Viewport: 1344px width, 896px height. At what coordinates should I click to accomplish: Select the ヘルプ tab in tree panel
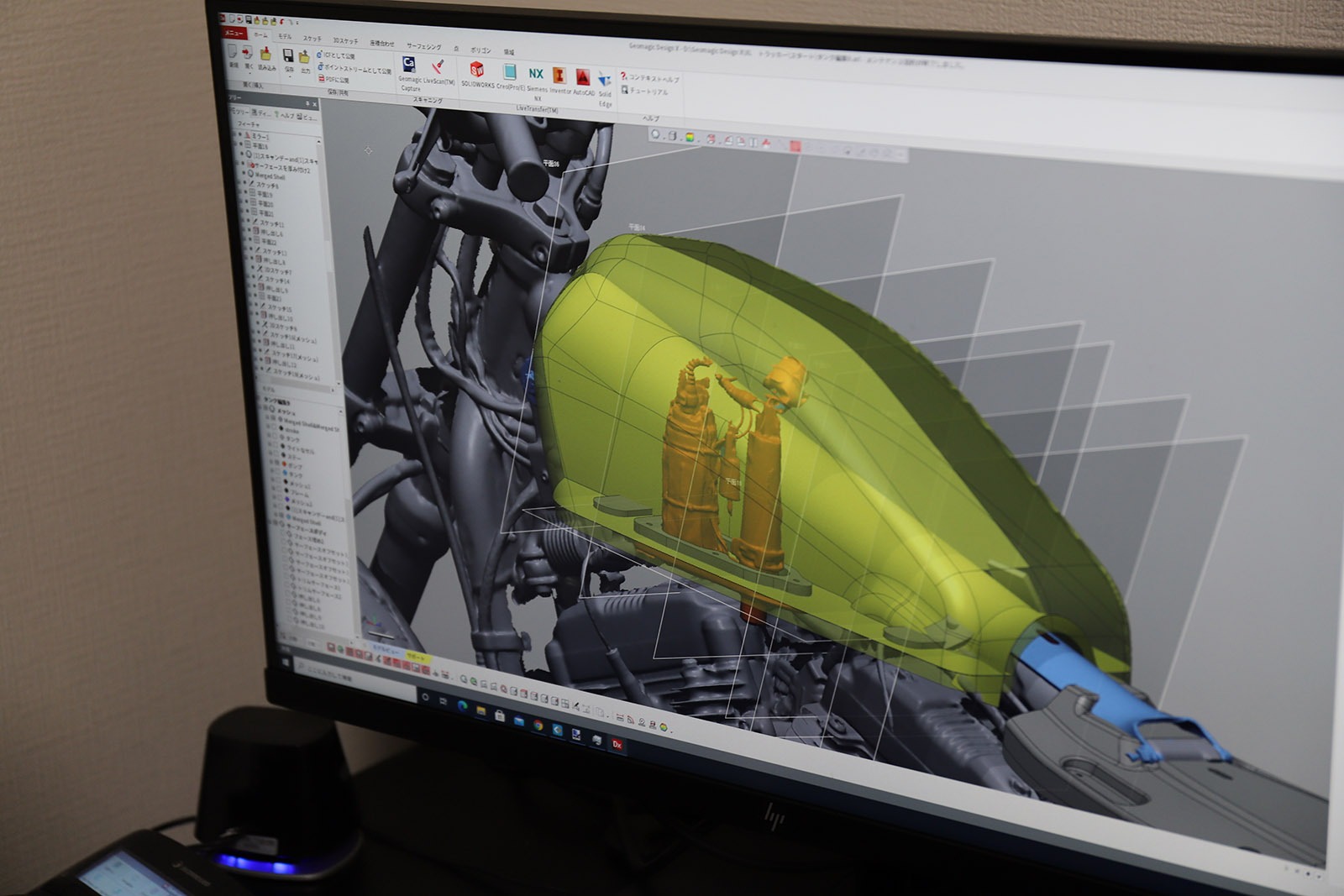click(286, 116)
